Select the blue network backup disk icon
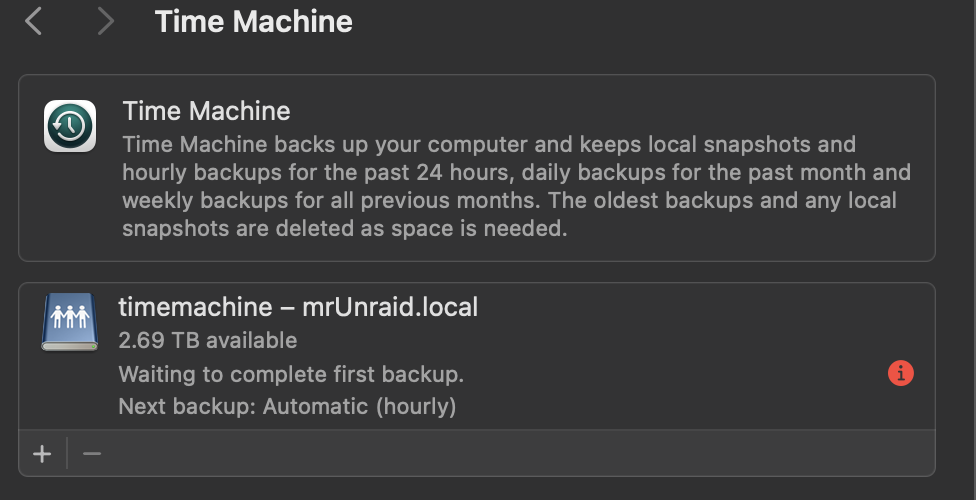The image size is (976, 500). 70,322
